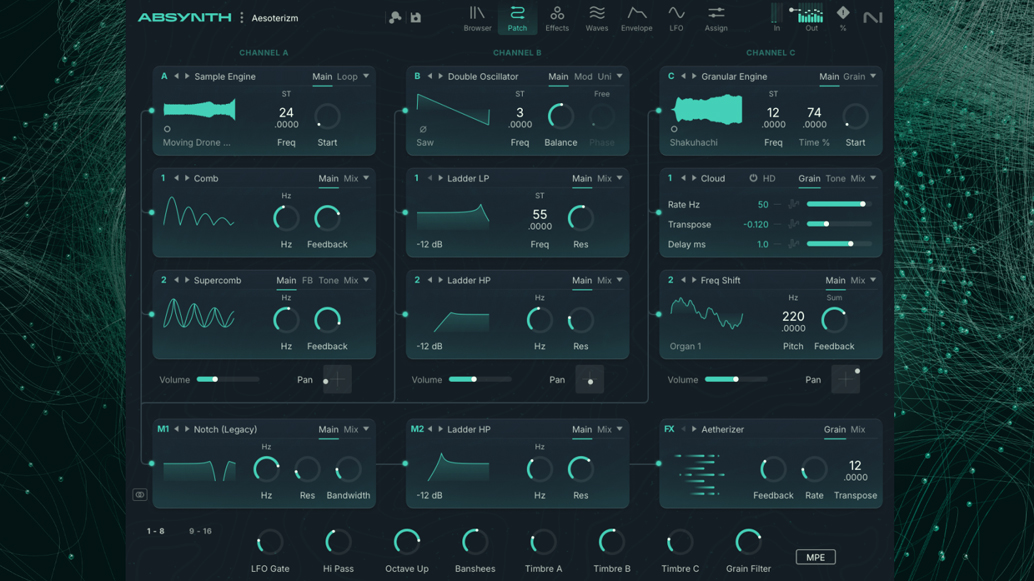Toggle power on the Cloud module

754,178
